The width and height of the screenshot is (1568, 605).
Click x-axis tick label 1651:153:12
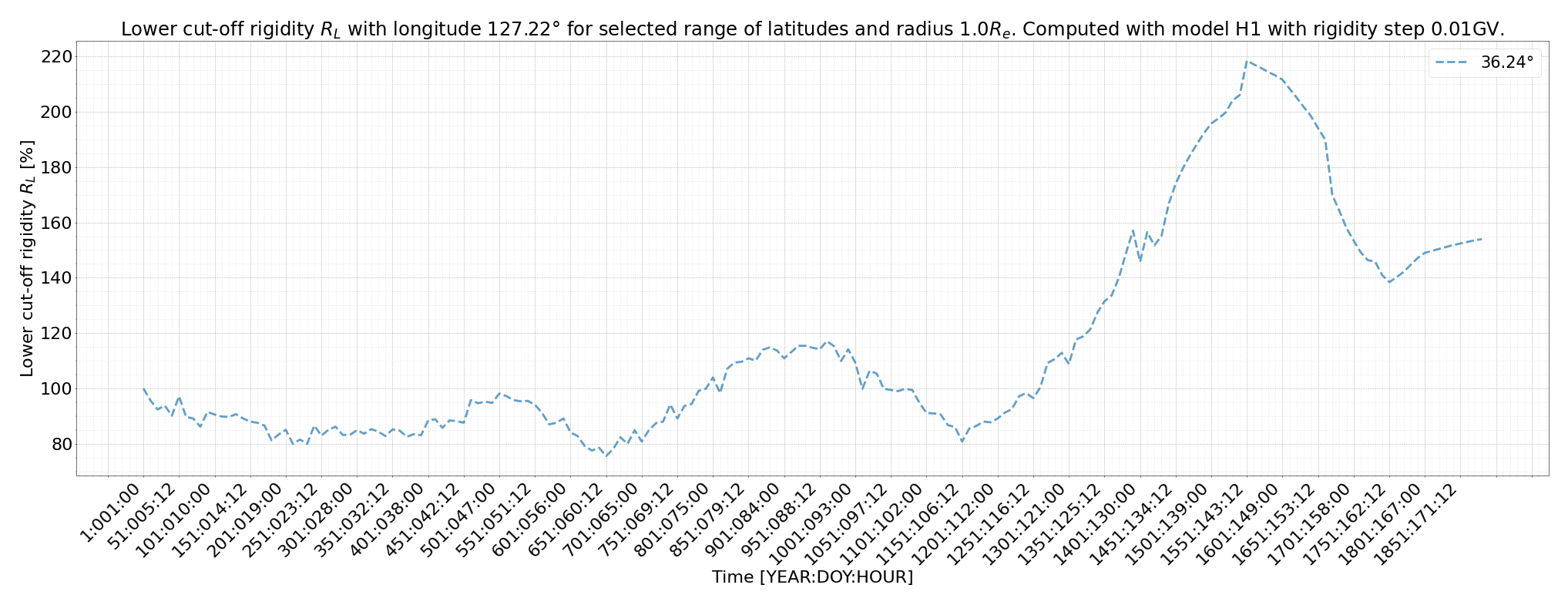coord(1273,524)
